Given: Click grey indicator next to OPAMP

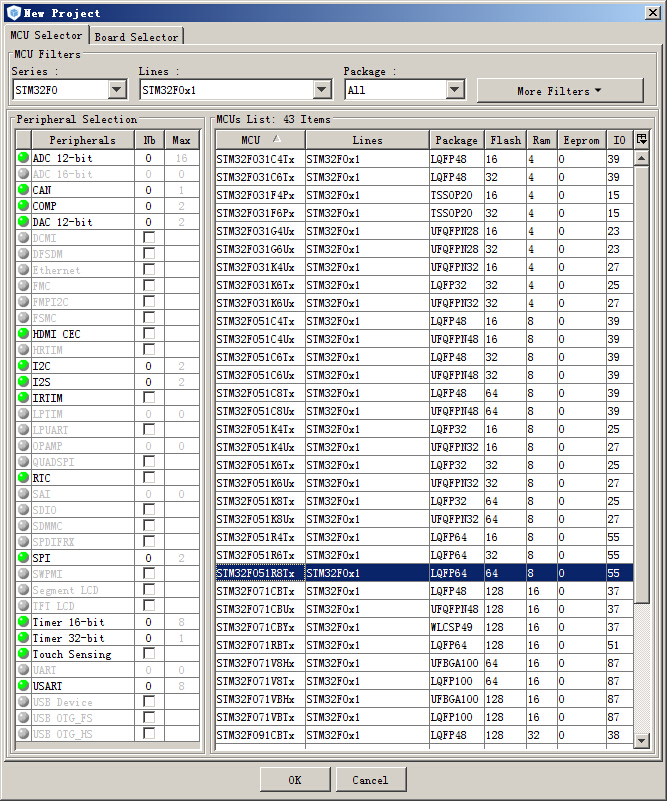Looking at the screenshot, I should click(x=23, y=445).
